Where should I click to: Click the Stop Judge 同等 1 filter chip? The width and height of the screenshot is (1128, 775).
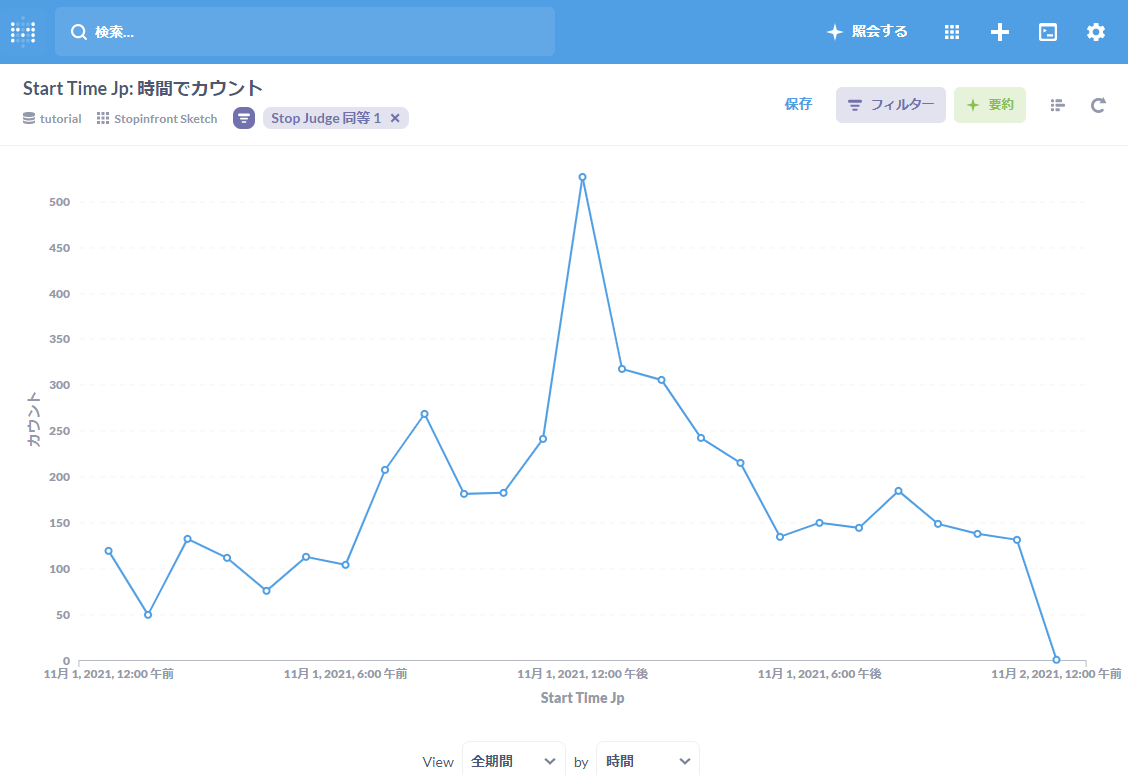tap(326, 118)
